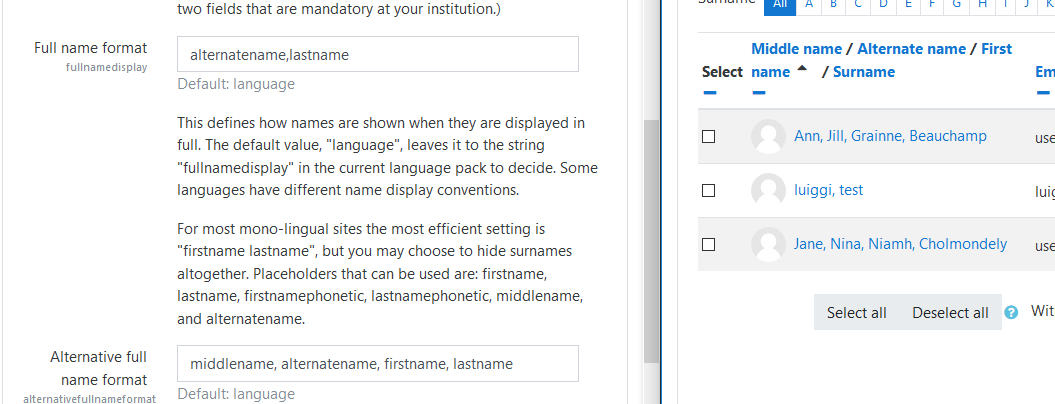Screen dimensions: 1055x404
Task: Click the Select all button
Action: pyautogui.click(x=857, y=312)
